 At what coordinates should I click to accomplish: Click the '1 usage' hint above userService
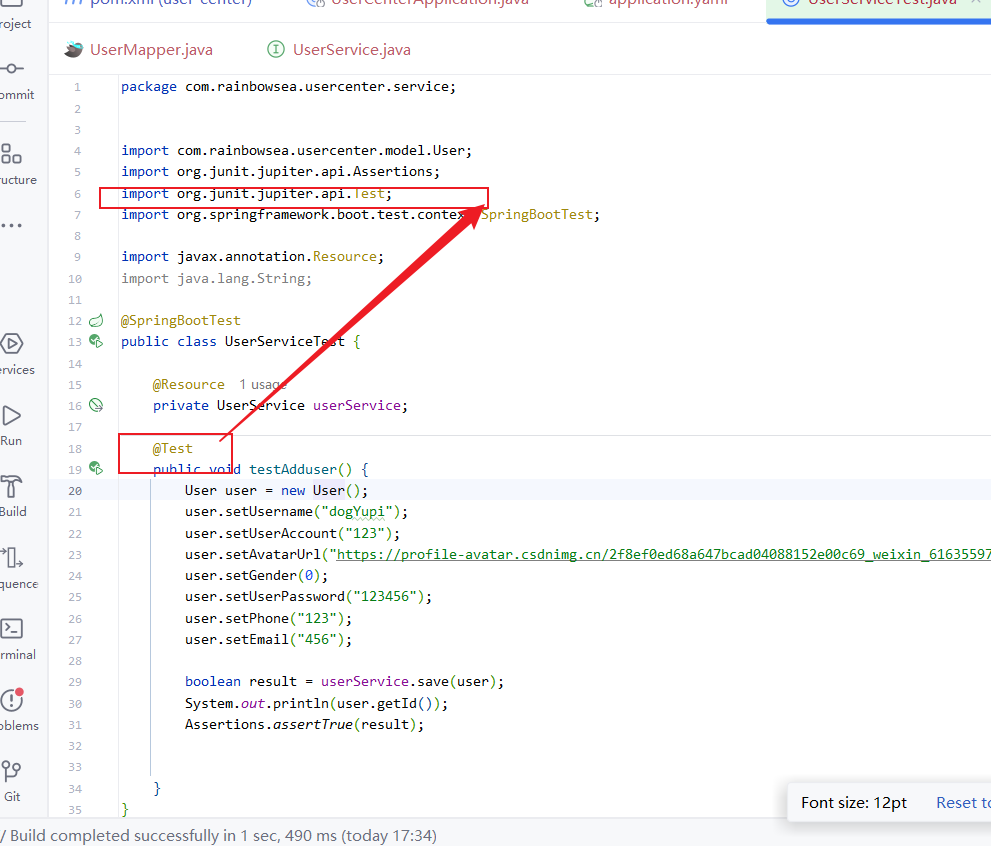[262, 385]
